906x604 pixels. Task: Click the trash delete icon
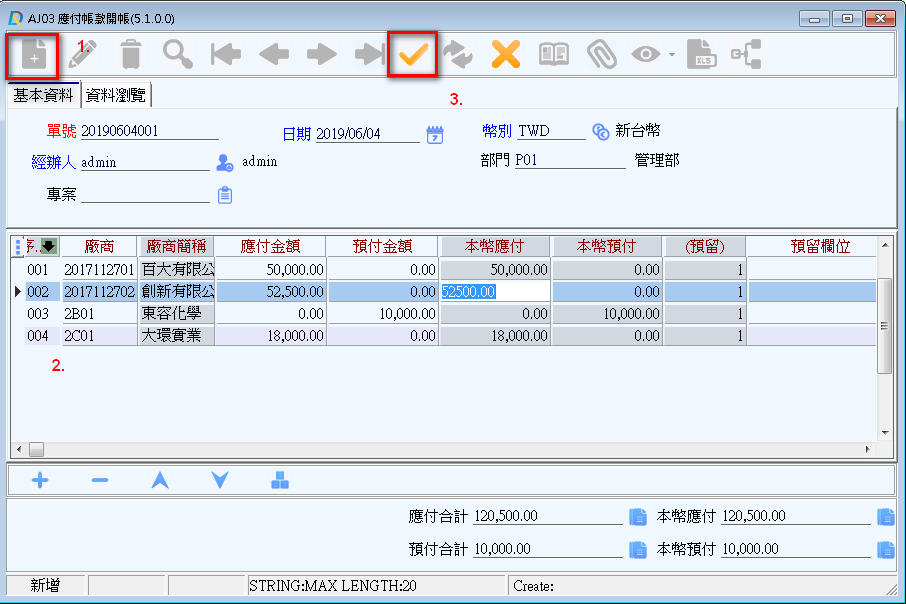click(x=131, y=55)
